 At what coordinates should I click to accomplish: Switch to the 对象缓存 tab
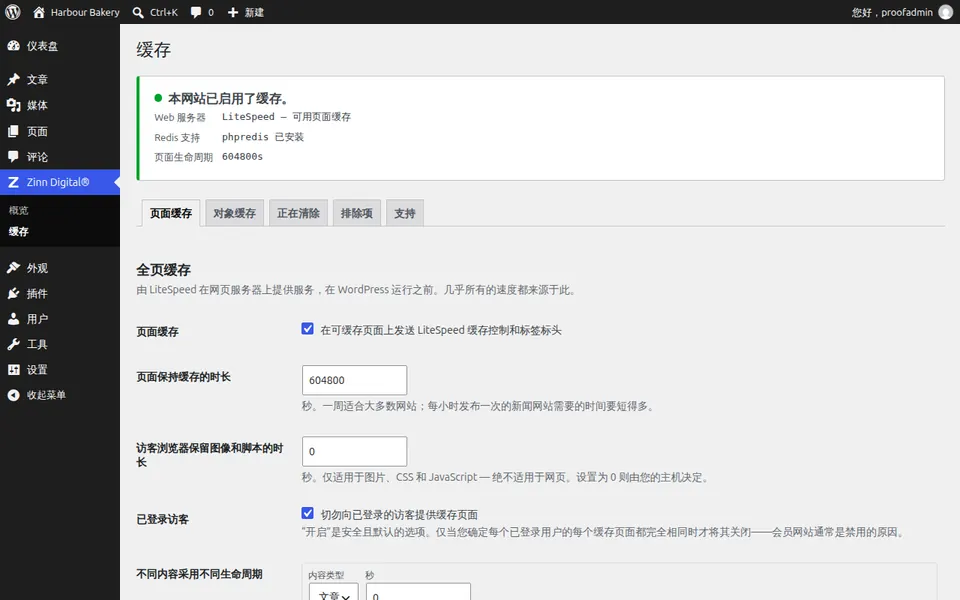[x=234, y=213]
